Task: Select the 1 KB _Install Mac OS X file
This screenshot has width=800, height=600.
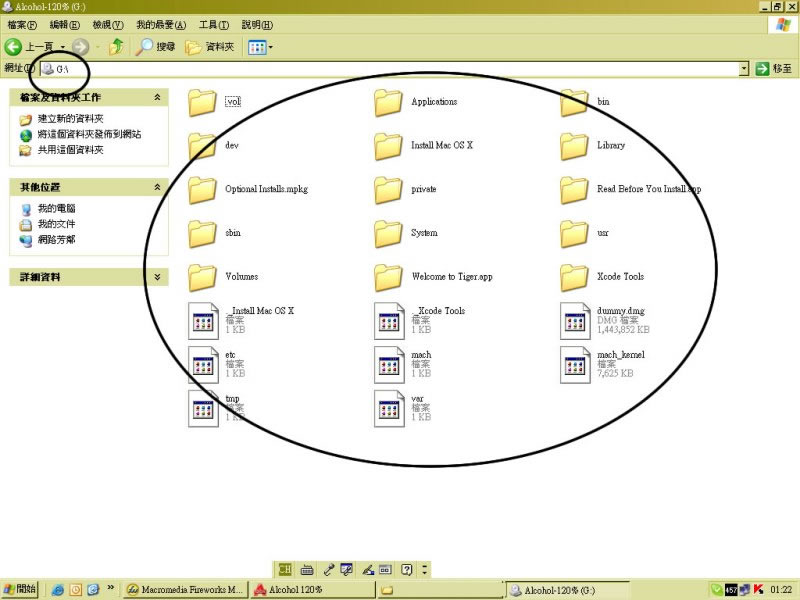Action: click(x=203, y=321)
